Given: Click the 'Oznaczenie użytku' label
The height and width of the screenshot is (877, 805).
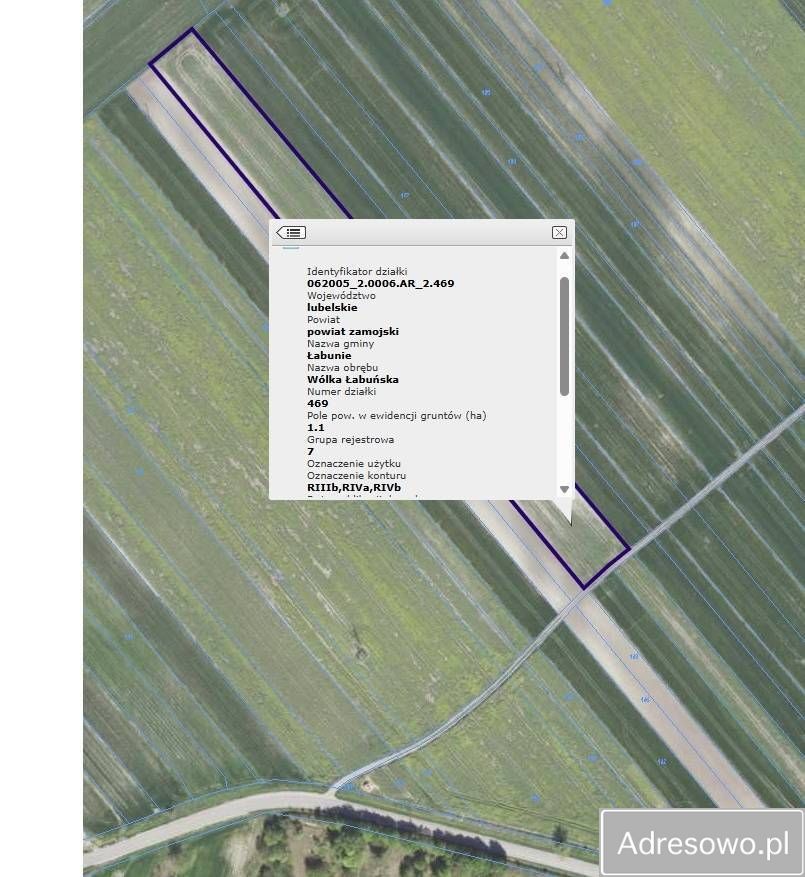Looking at the screenshot, I should (354, 464).
